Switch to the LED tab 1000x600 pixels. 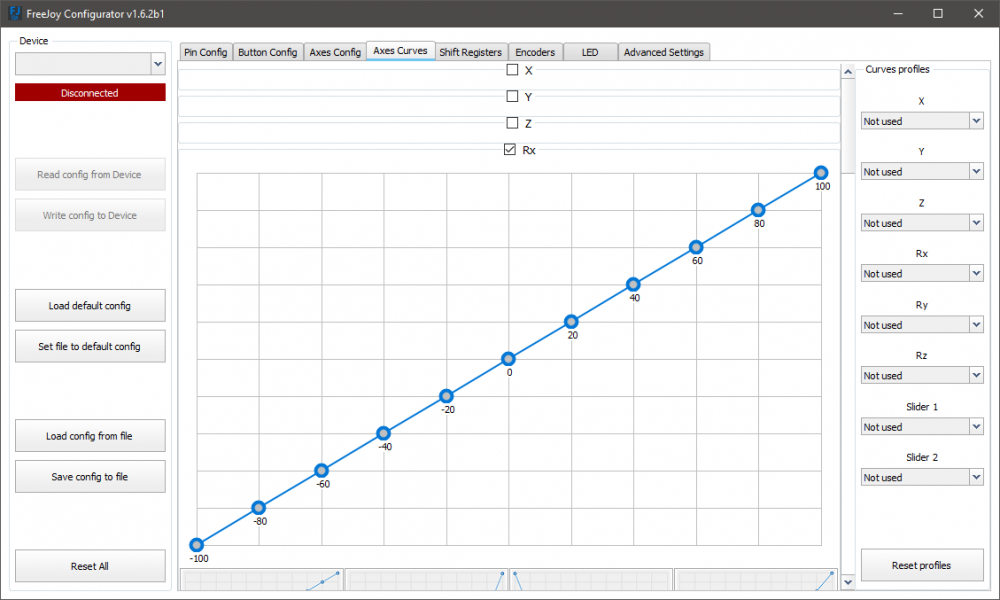pyautogui.click(x=590, y=52)
